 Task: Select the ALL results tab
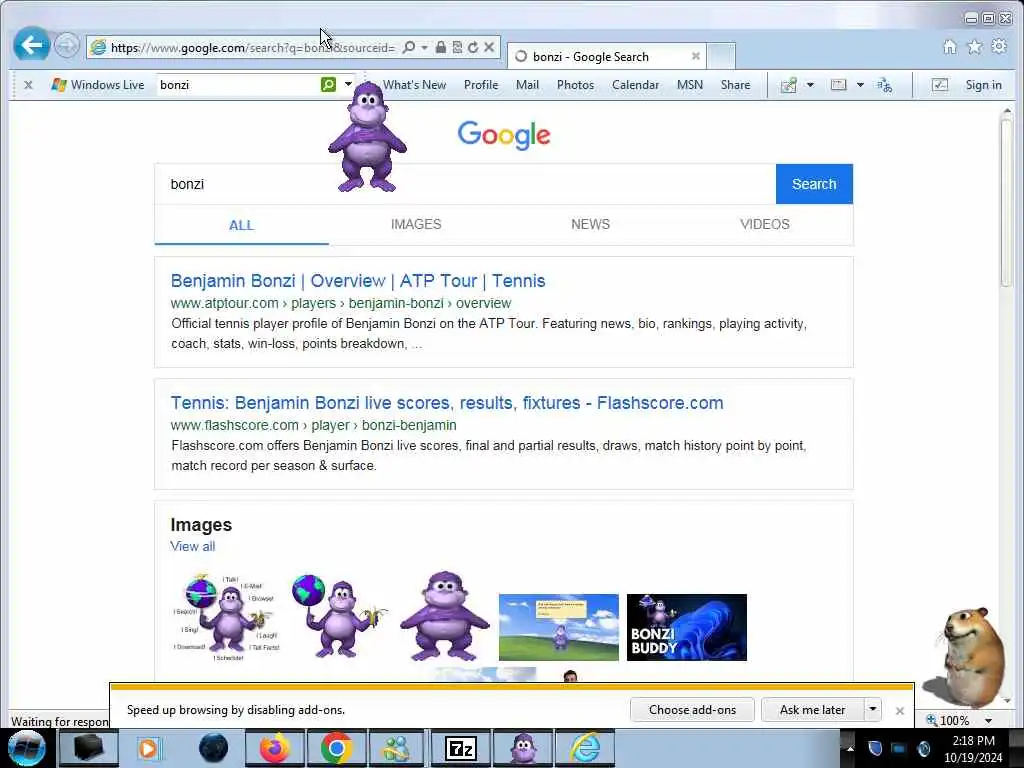[241, 225]
